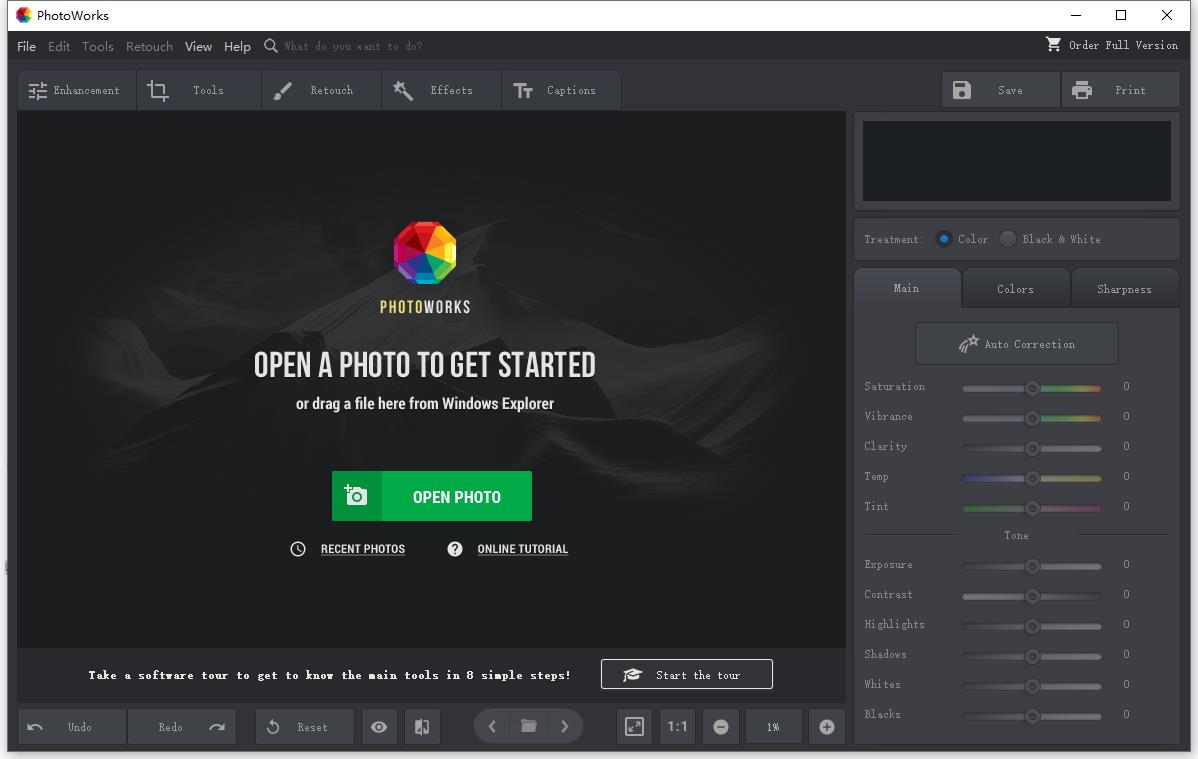Click the zoom out minus icon
The image size is (1198, 759).
721,727
